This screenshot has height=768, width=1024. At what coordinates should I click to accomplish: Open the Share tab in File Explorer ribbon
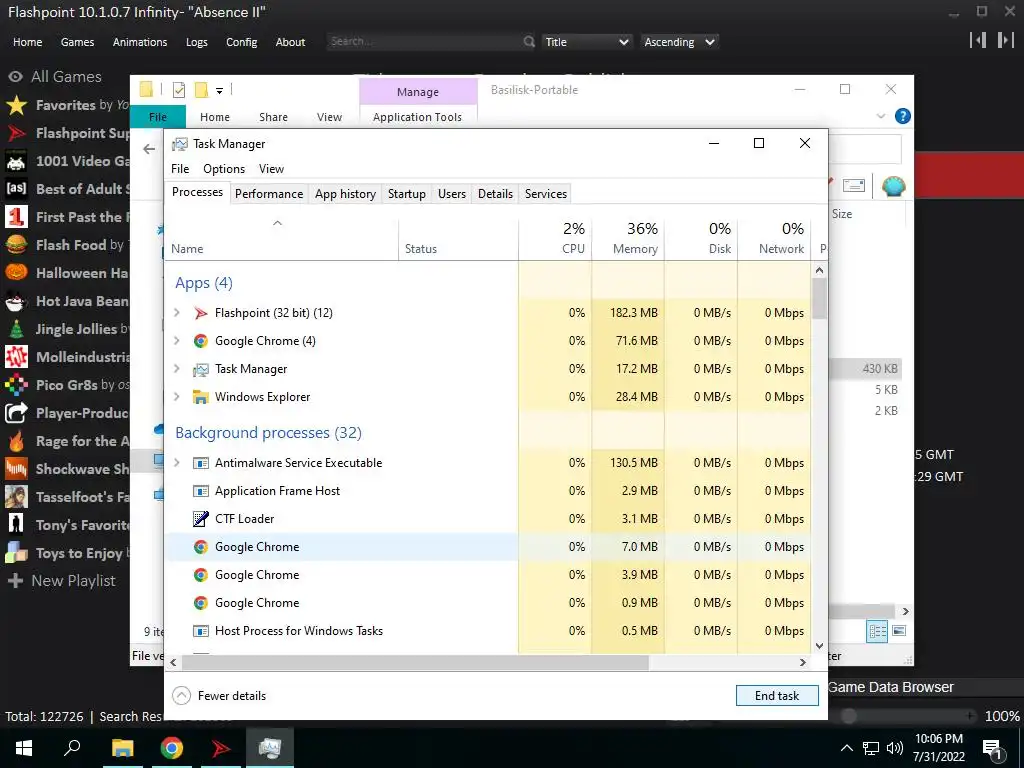pos(273,117)
